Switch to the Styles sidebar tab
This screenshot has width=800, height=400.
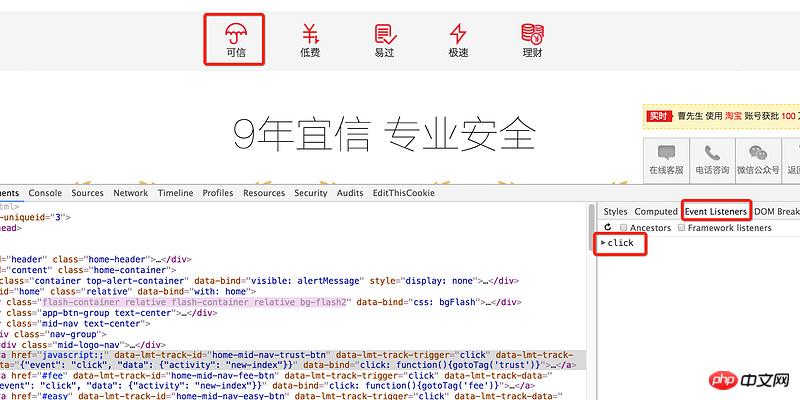click(x=615, y=211)
